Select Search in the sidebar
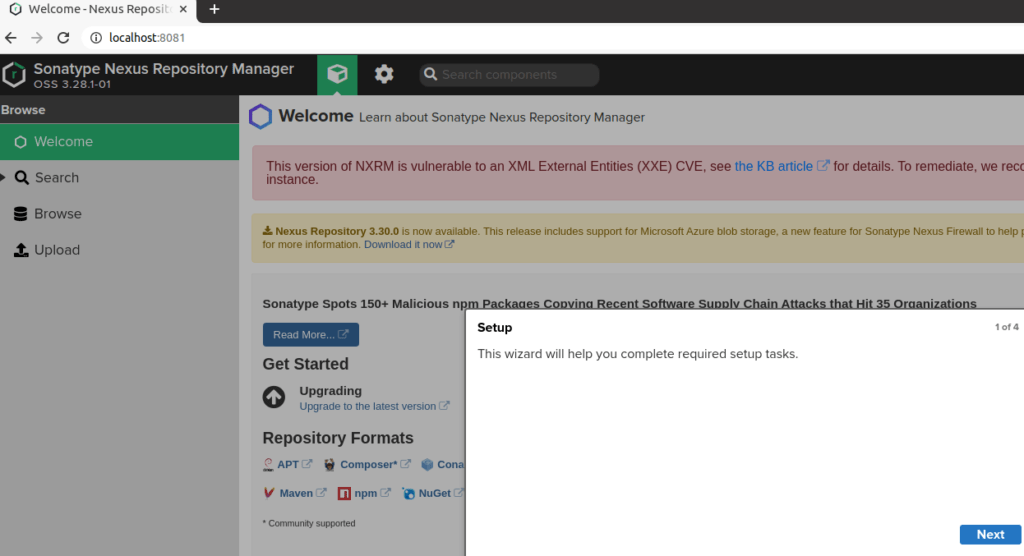1024x556 pixels. (x=120, y=178)
